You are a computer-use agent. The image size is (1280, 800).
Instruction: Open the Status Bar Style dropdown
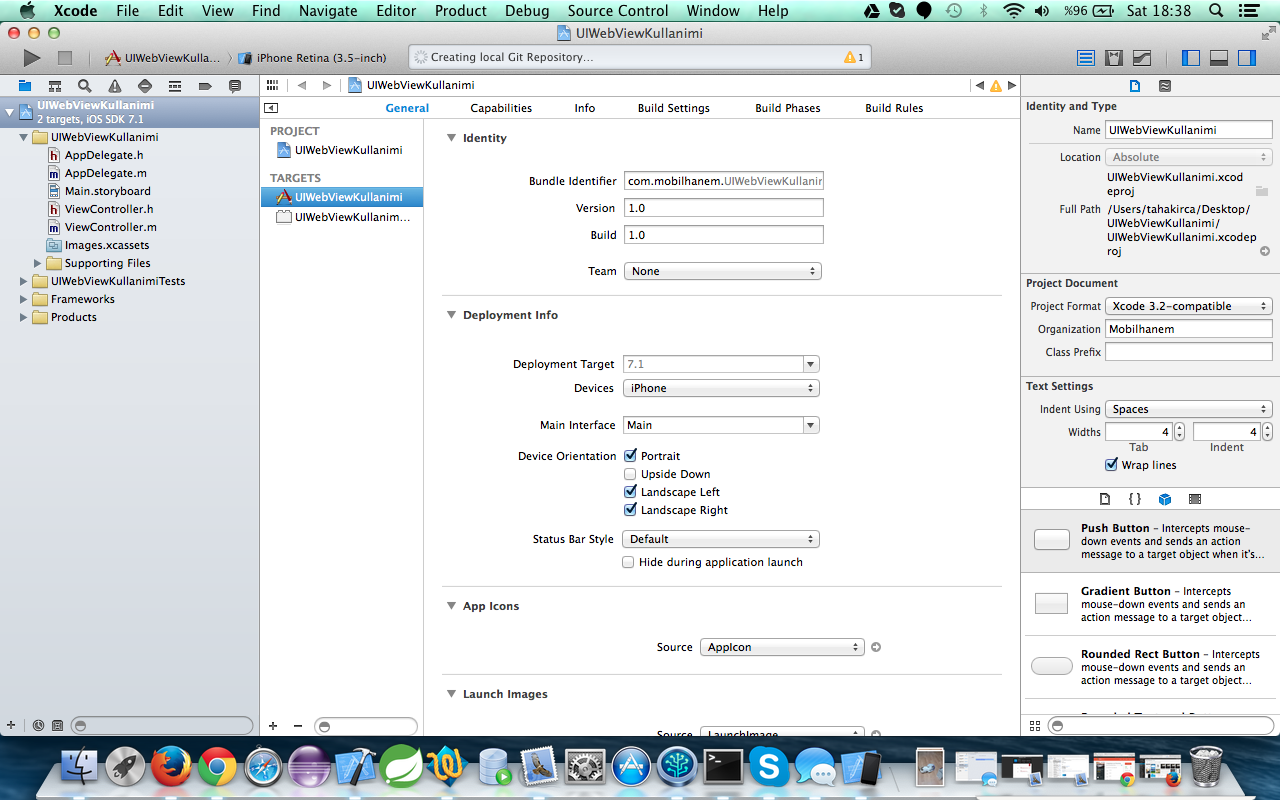click(x=721, y=539)
